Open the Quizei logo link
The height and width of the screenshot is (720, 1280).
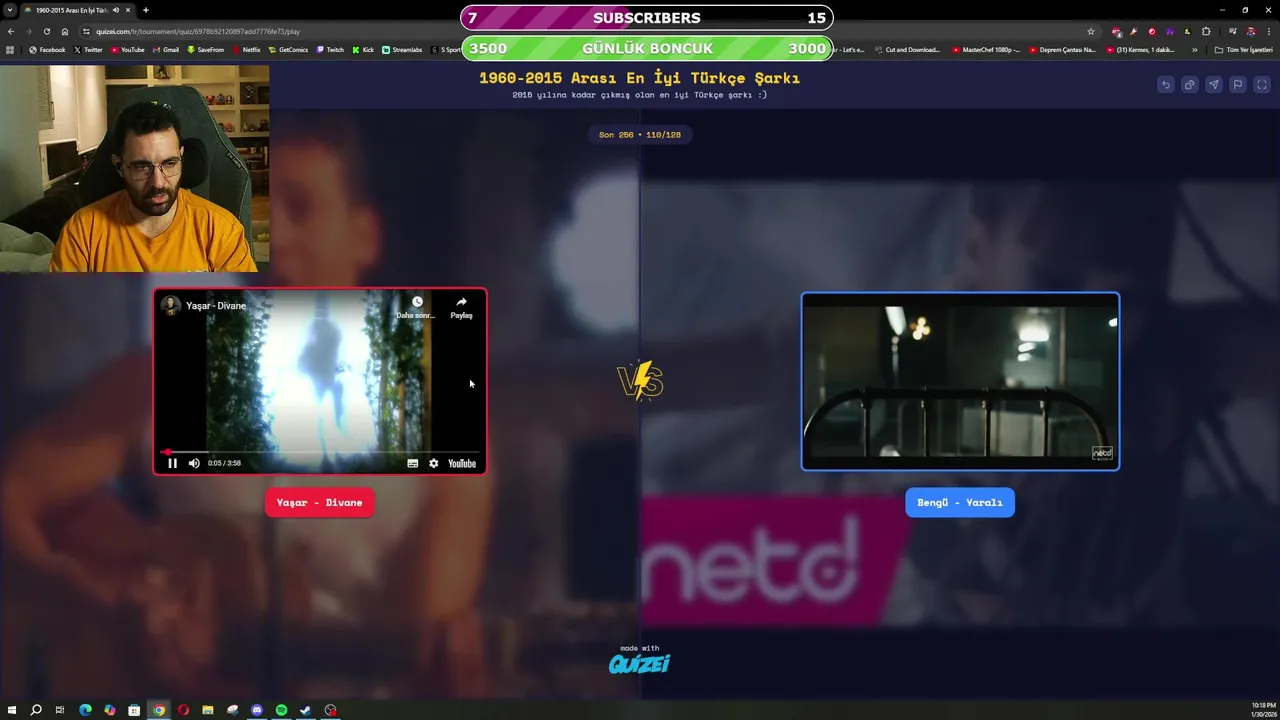(639, 663)
